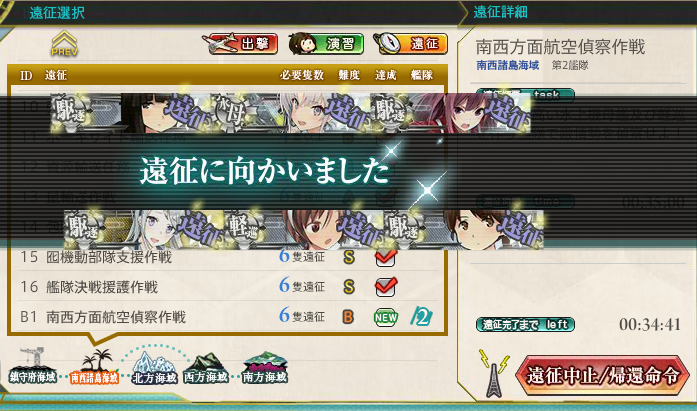Viewport: 697px width, 411px height.
Task: Open the 出撃 sortie button with plane icon
Action: pyautogui.click(x=241, y=44)
